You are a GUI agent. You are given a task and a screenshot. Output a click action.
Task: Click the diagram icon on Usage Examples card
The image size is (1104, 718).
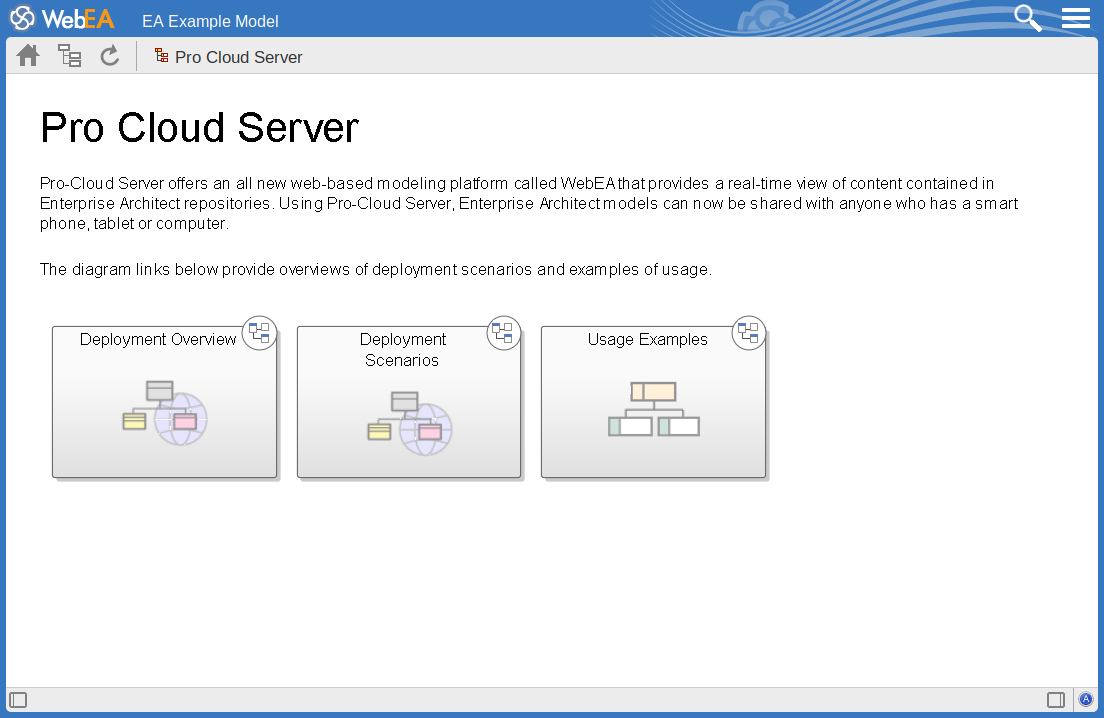click(748, 333)
